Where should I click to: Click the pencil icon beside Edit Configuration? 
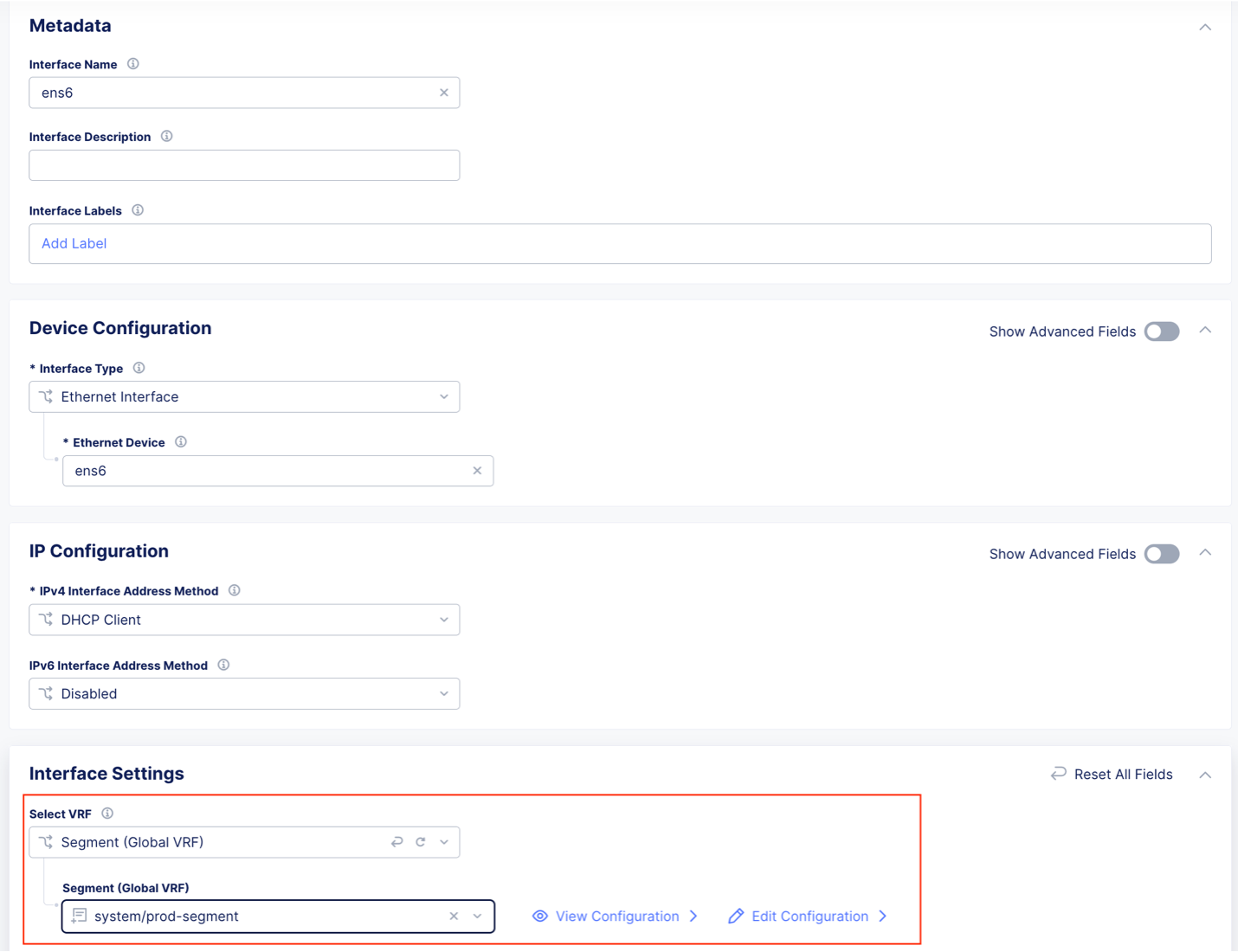coord(736,916)
